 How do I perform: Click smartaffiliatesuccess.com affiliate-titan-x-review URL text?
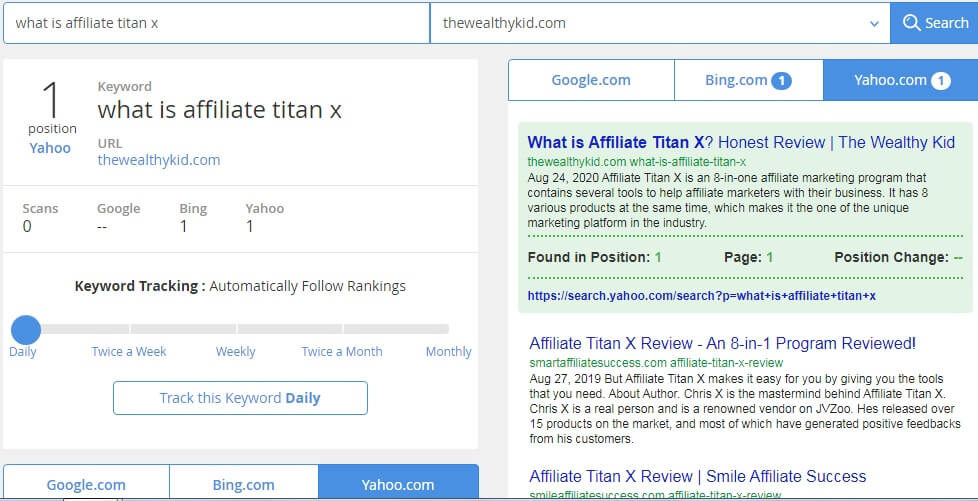(656, 362)
